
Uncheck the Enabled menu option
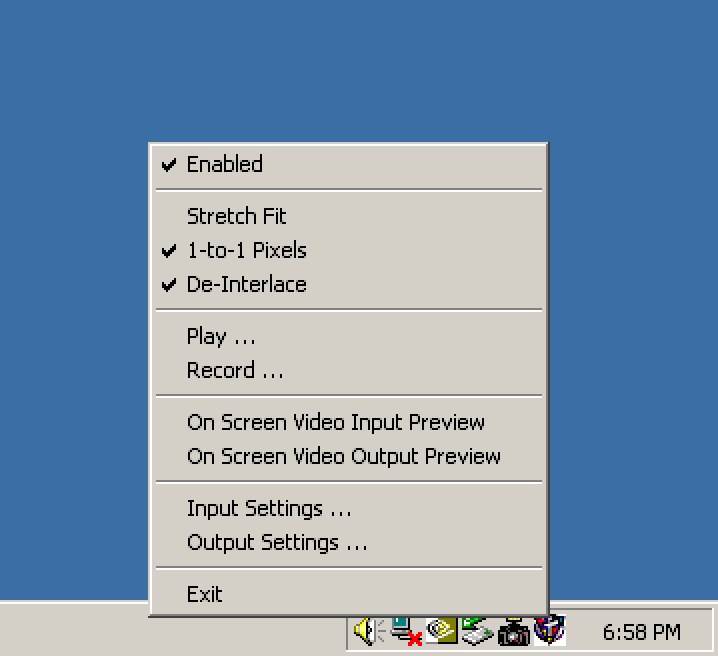click(x=348, y=164)
